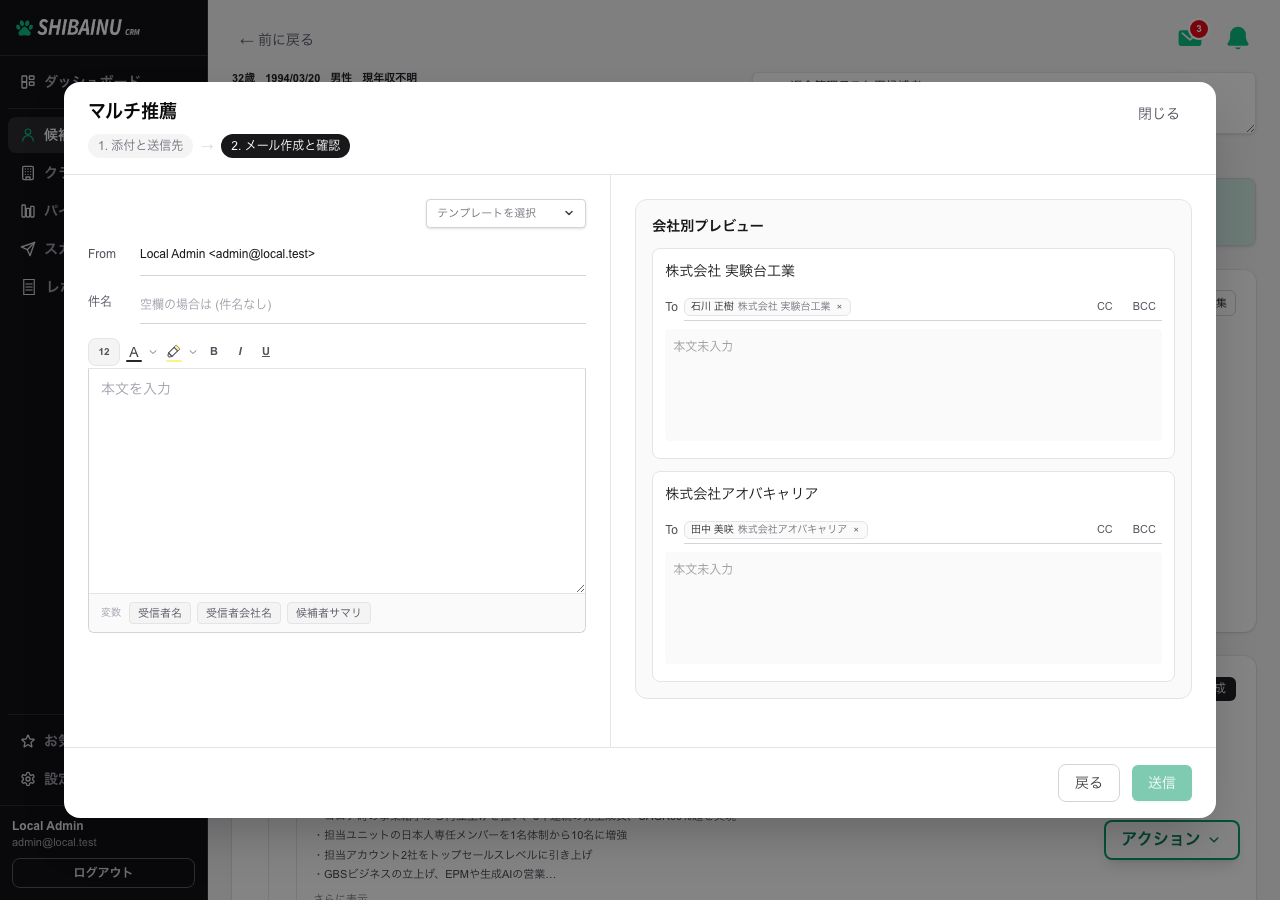The width and height of the screenshot is (1280, 900).
Task: Focus the 件名 subject input field
Action: tap(363, 304)
